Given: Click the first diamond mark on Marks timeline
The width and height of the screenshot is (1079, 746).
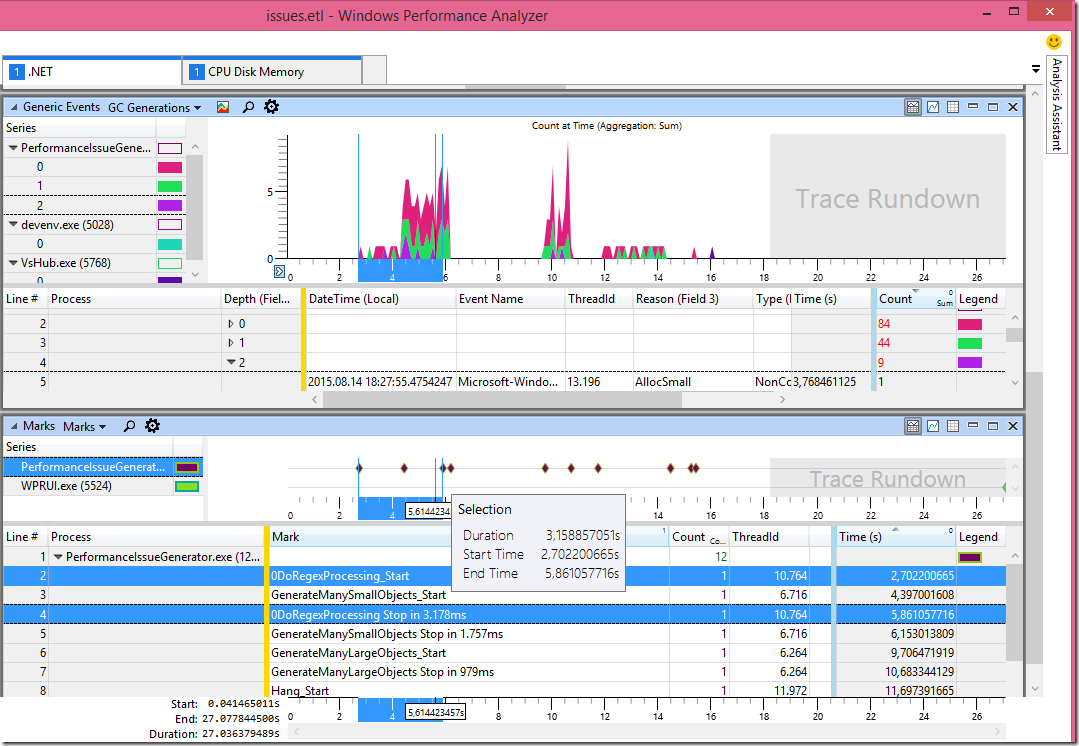Looking at the screenshot, I should tap(359, 468).
